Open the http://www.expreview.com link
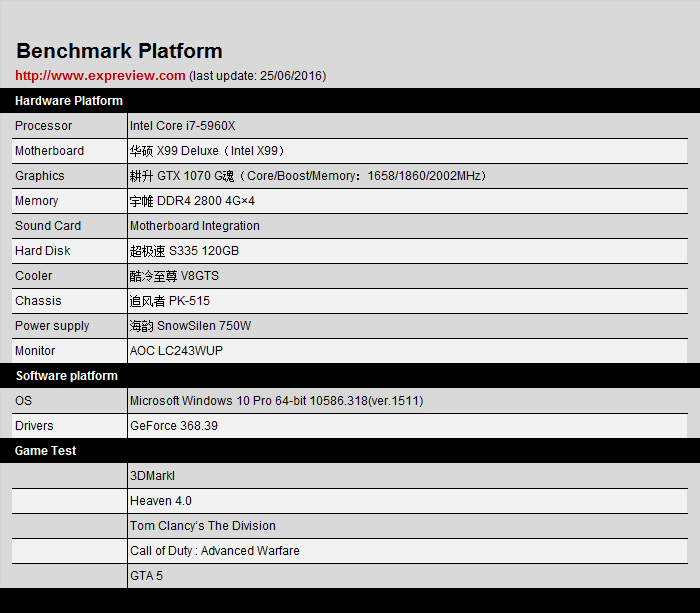The width and height of the screenshot is (700, 613). (100, 76)
